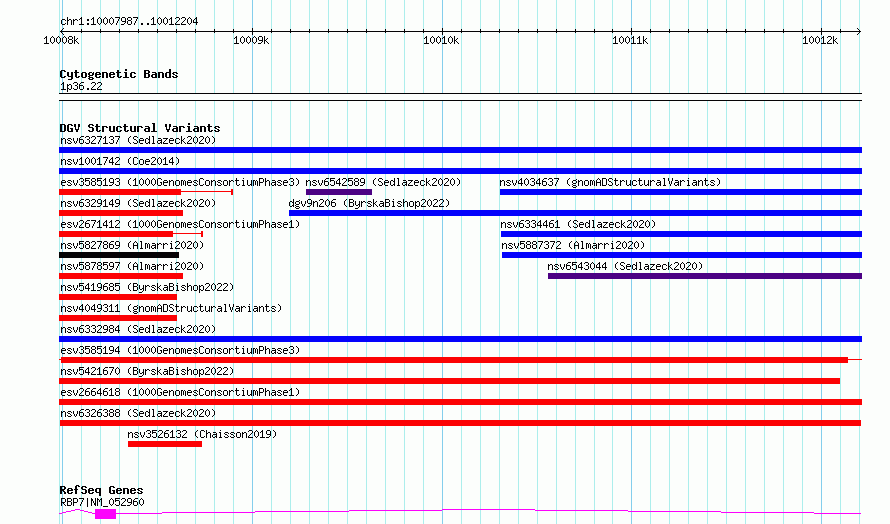
Task: Select the red bar under nsv3526132
Action: (x=165, y=444)
